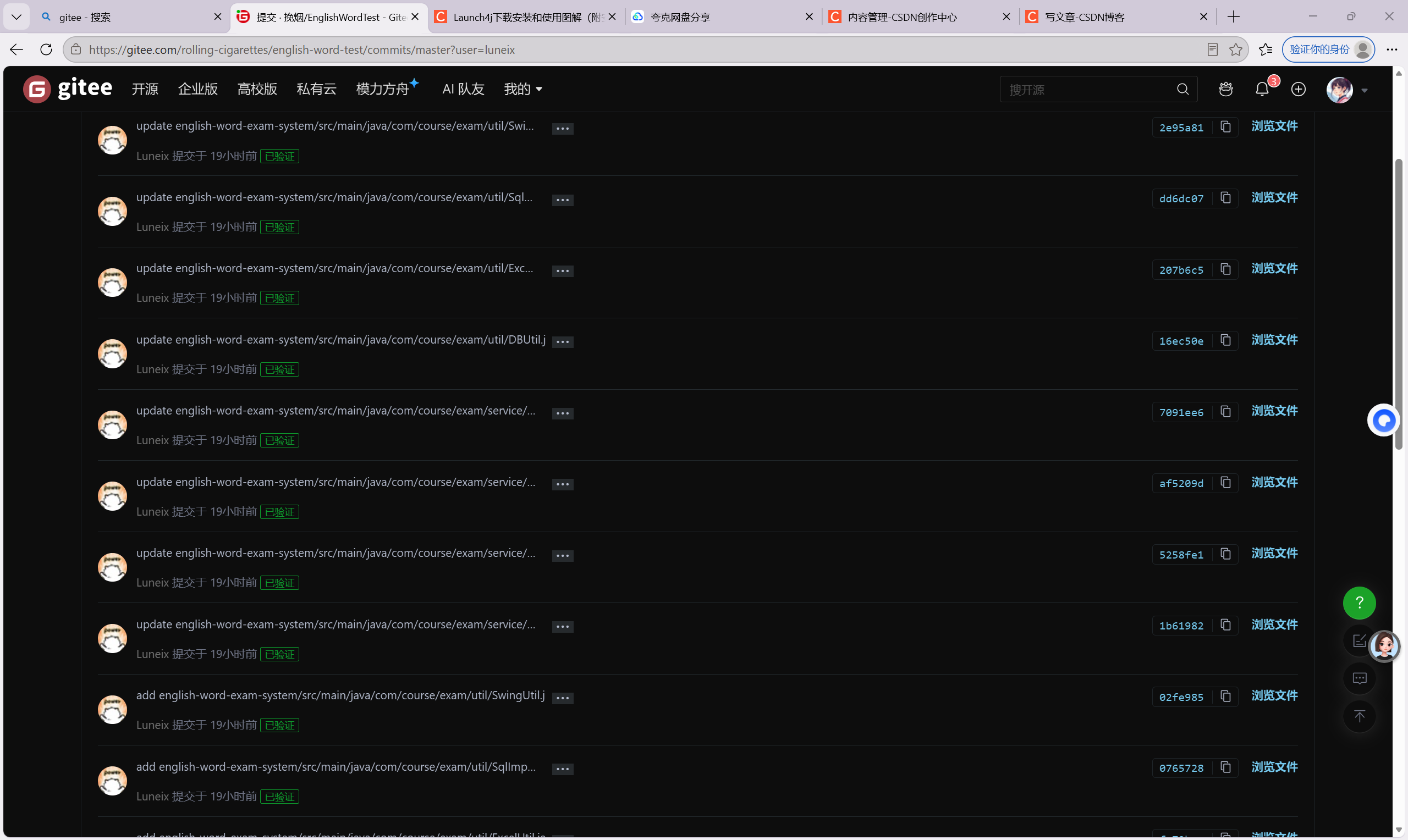Open the 开源 menu item
The height and width of the screenshot is (840, 1408).
tap(145, 90)
